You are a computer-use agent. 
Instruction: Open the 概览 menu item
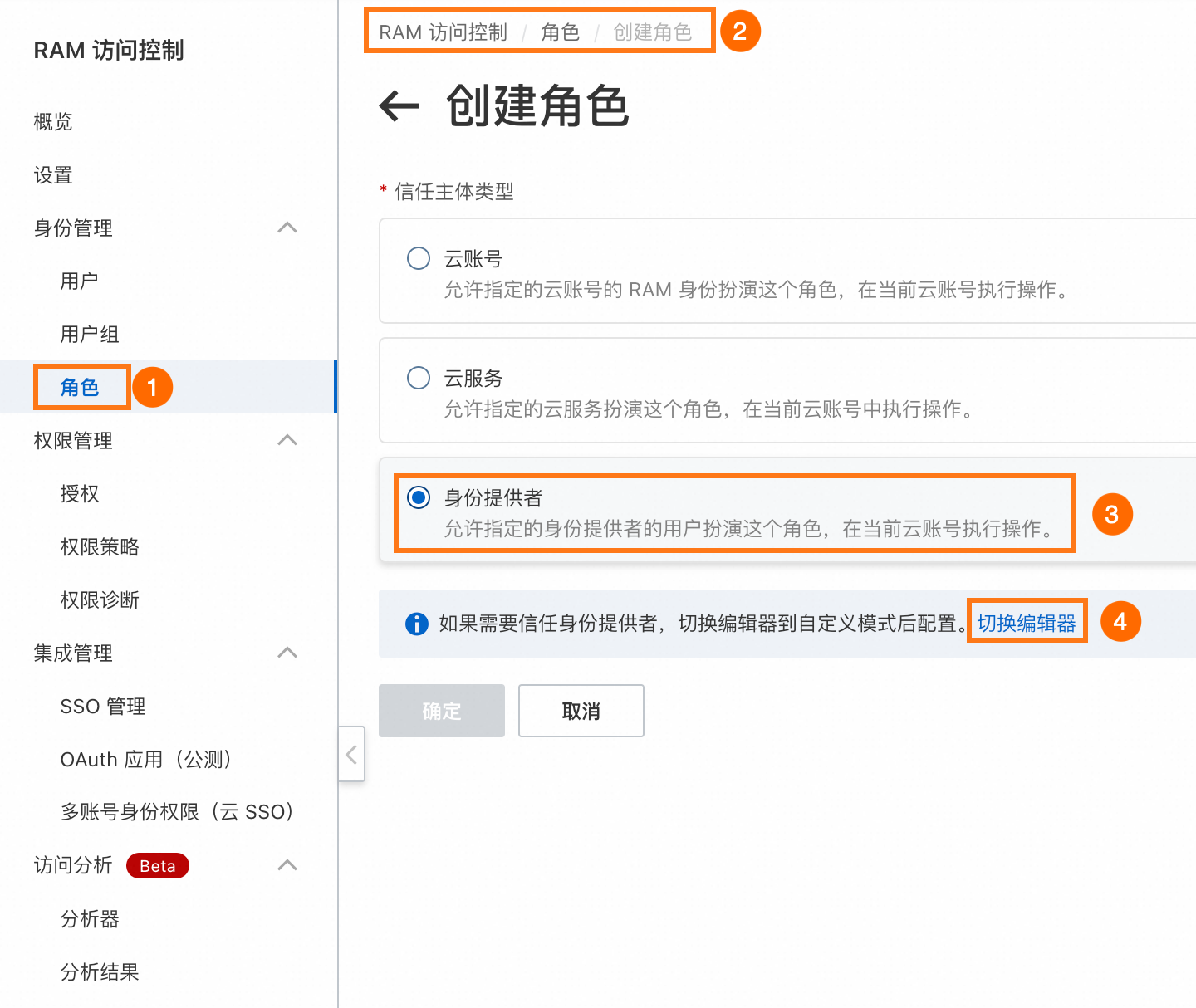click(x=53, y=122)
